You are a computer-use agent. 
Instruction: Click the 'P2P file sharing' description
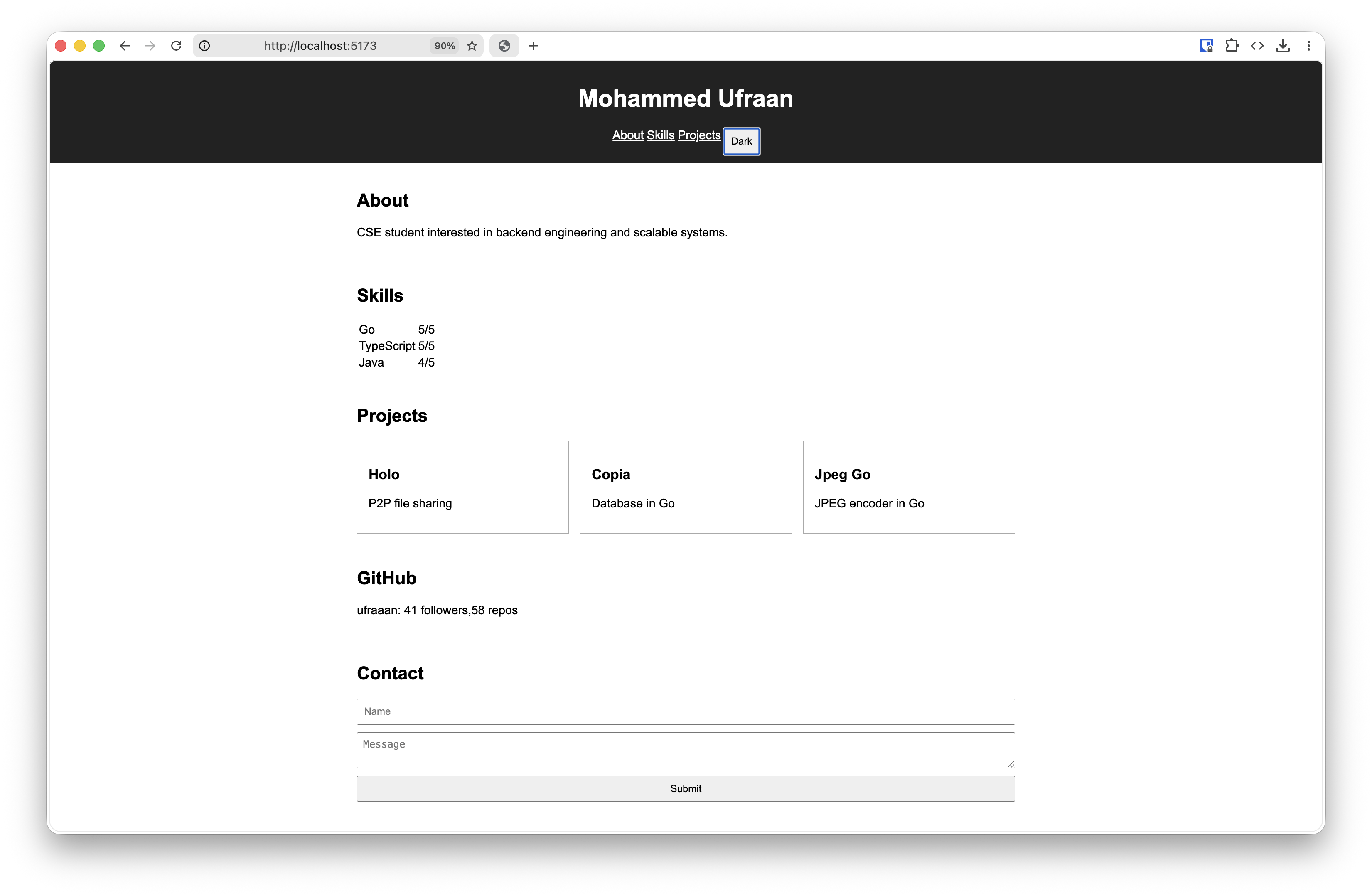coord(410,503)
